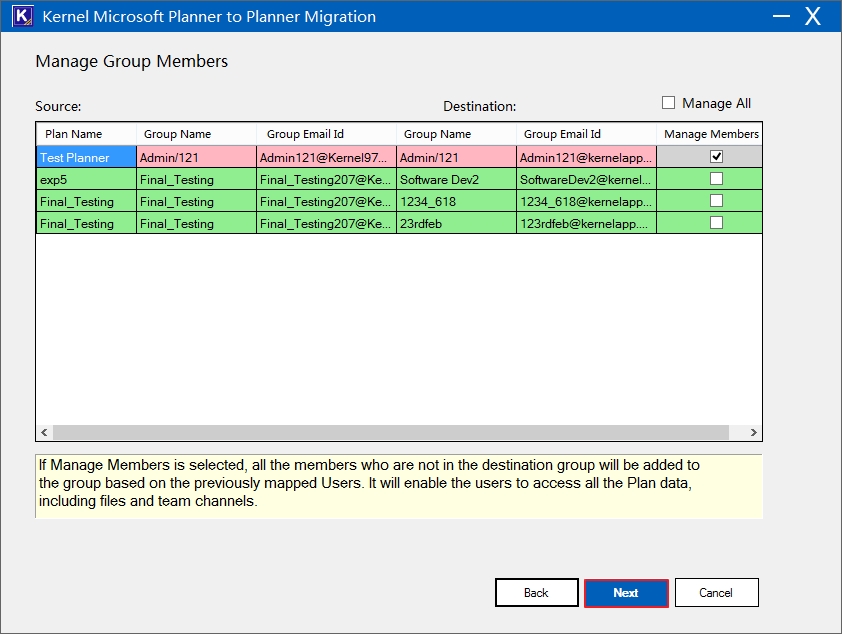Click Final_Testing group name in 1234_618 row

pos(196,201)
